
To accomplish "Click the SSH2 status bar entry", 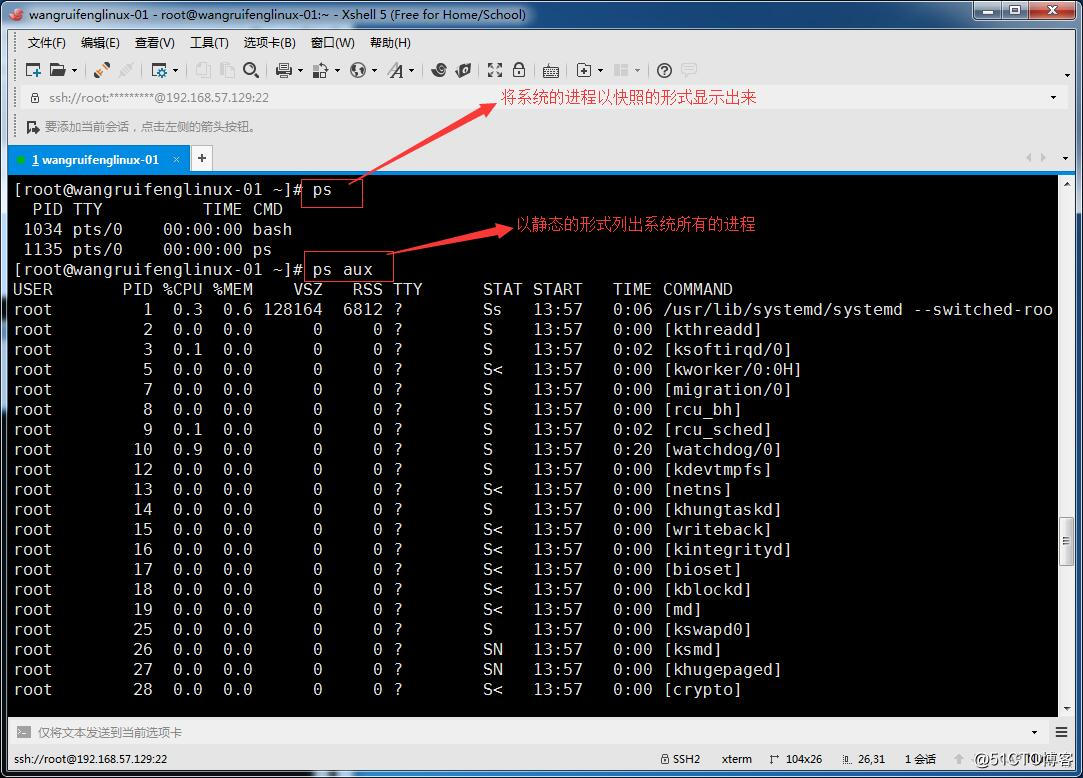I will point(680,759).
